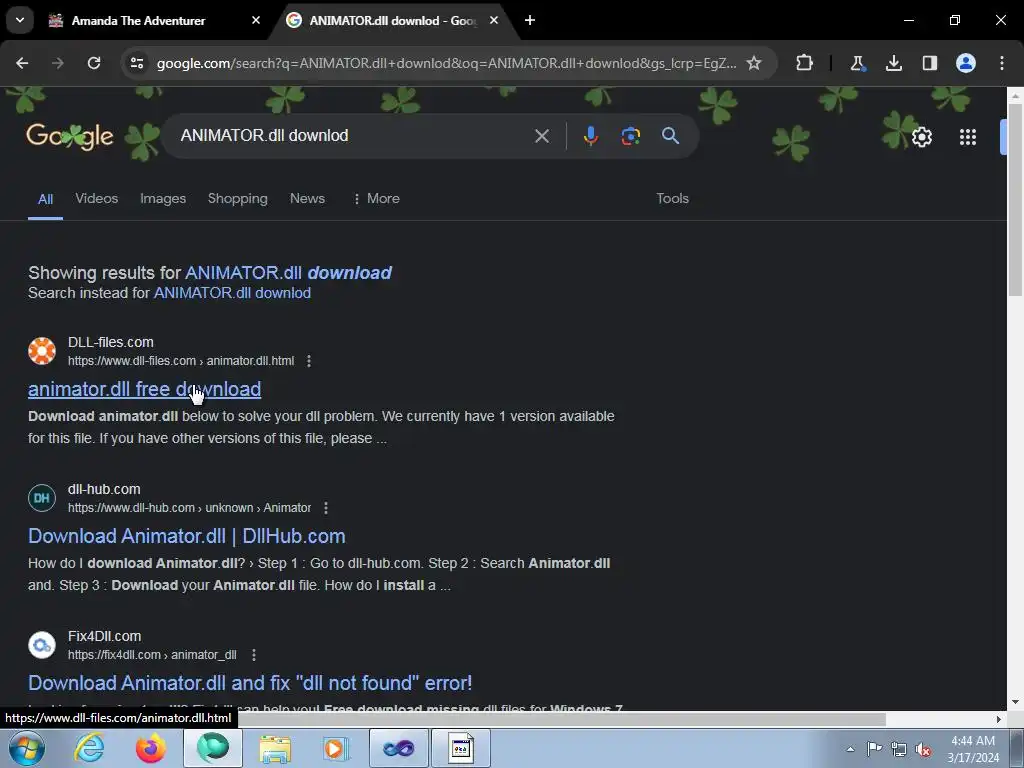Open Fix4Dll dll not found link
The image size is (1024, 768).
250,683
